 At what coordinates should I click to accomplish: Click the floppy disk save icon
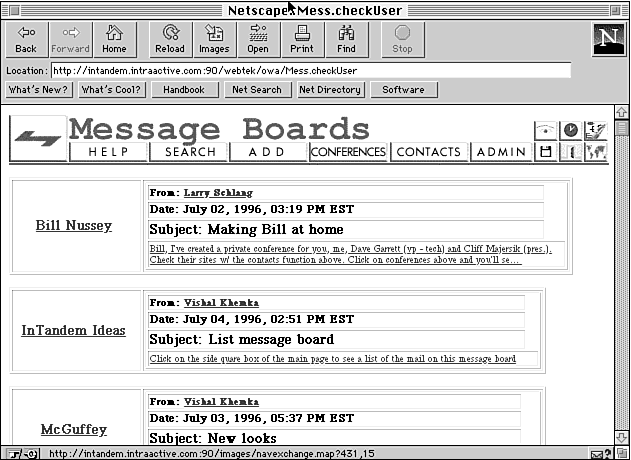[x=546, y=152]
